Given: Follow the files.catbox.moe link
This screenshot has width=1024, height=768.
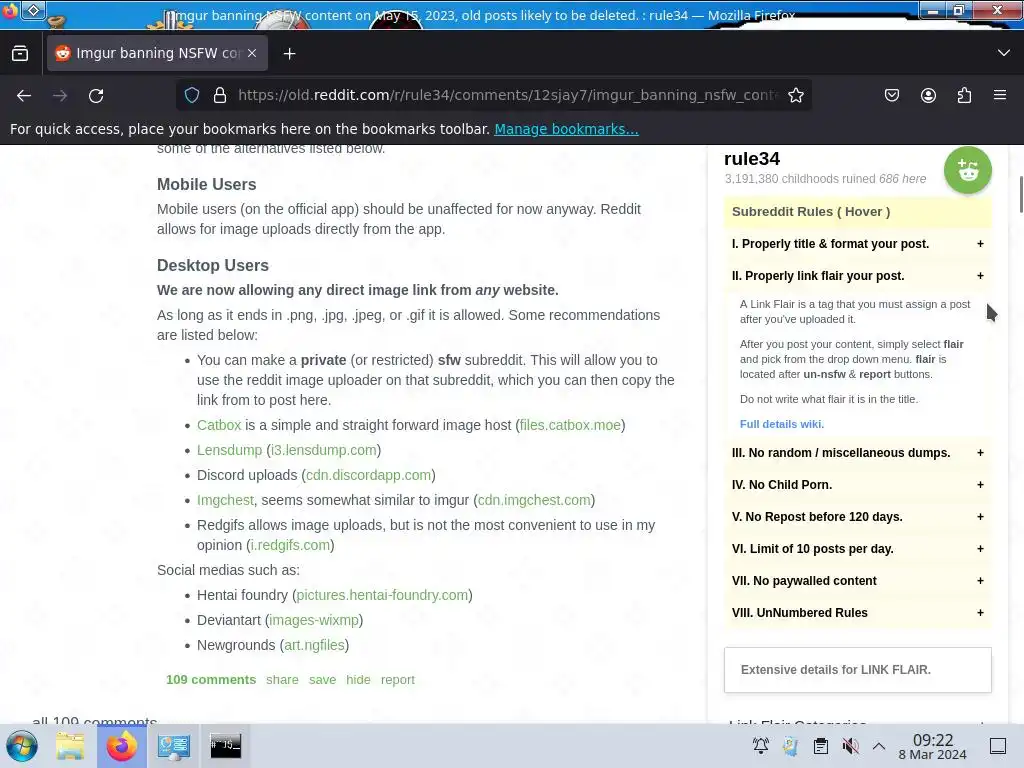Looking at the screenshot, I should 570,425.
